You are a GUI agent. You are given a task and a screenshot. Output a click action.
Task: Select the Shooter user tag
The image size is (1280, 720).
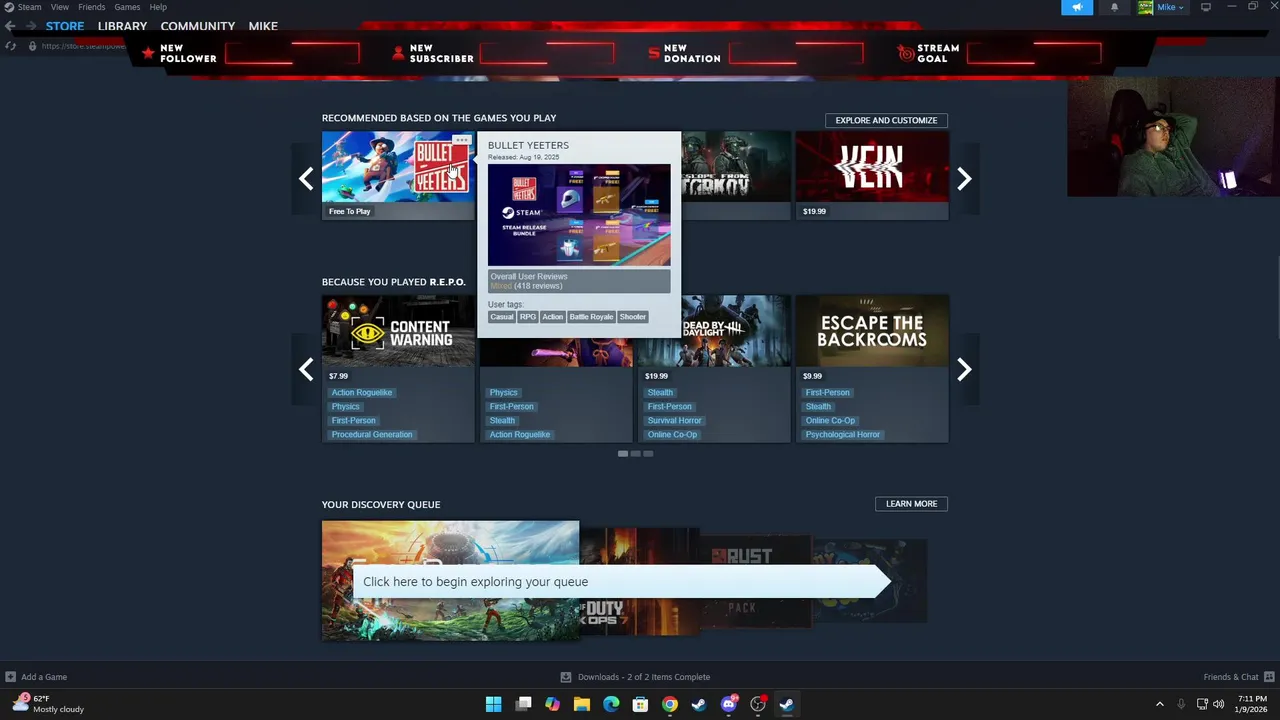click(633, 317)
